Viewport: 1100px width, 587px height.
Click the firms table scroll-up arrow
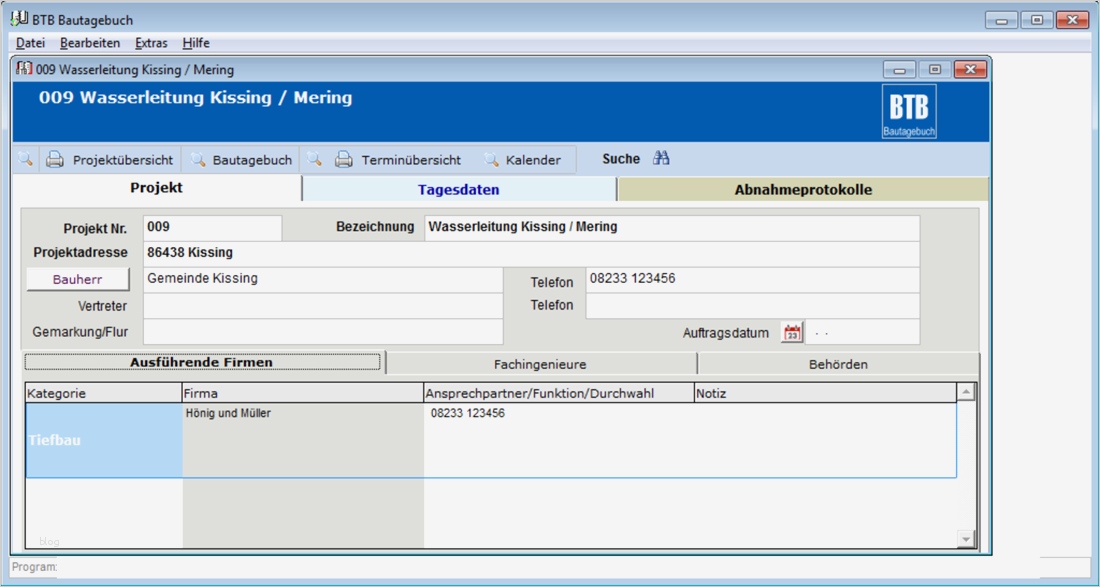click(x=966, y=393)
